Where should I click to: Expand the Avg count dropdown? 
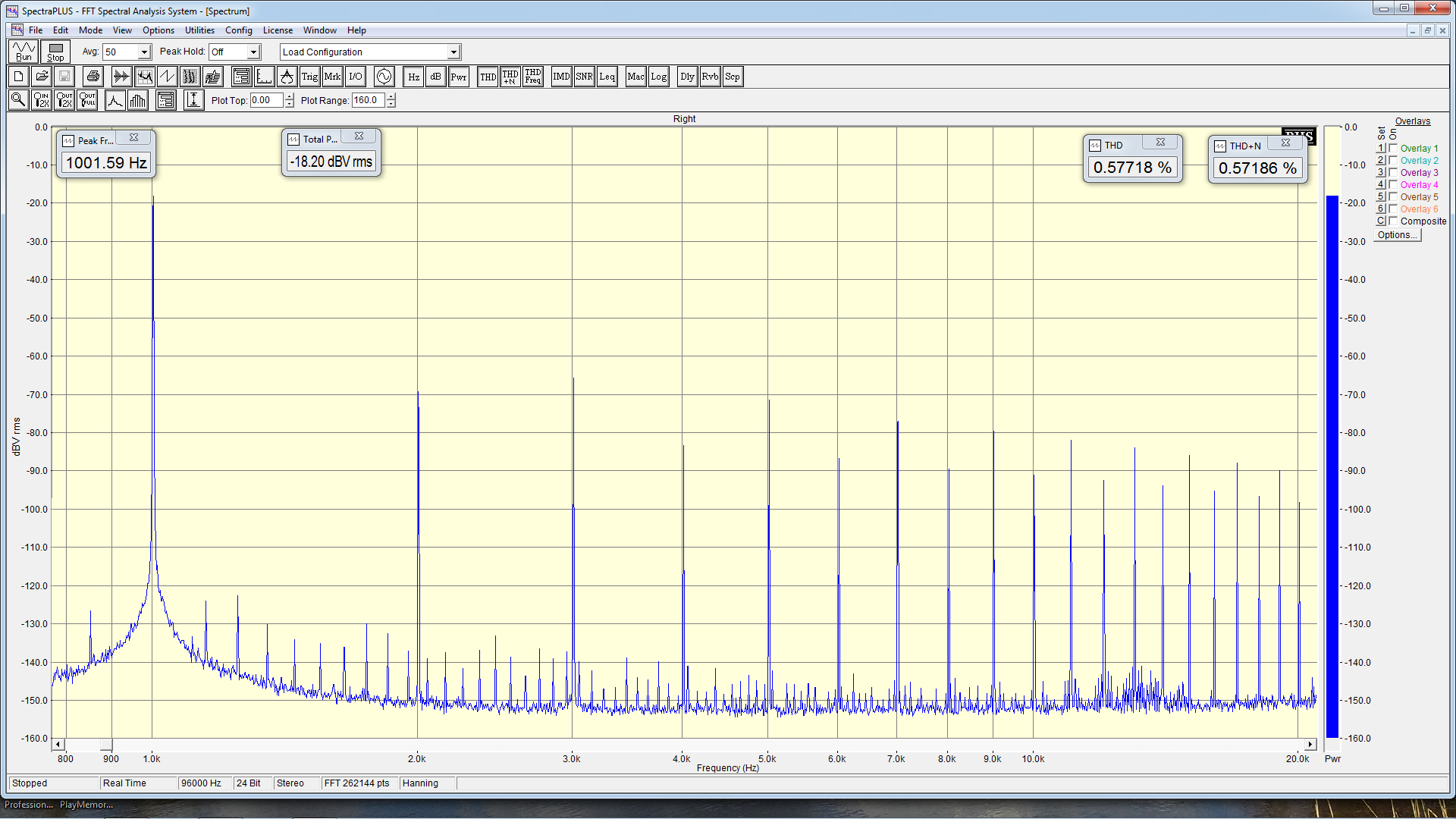click(x=144, y=52)
